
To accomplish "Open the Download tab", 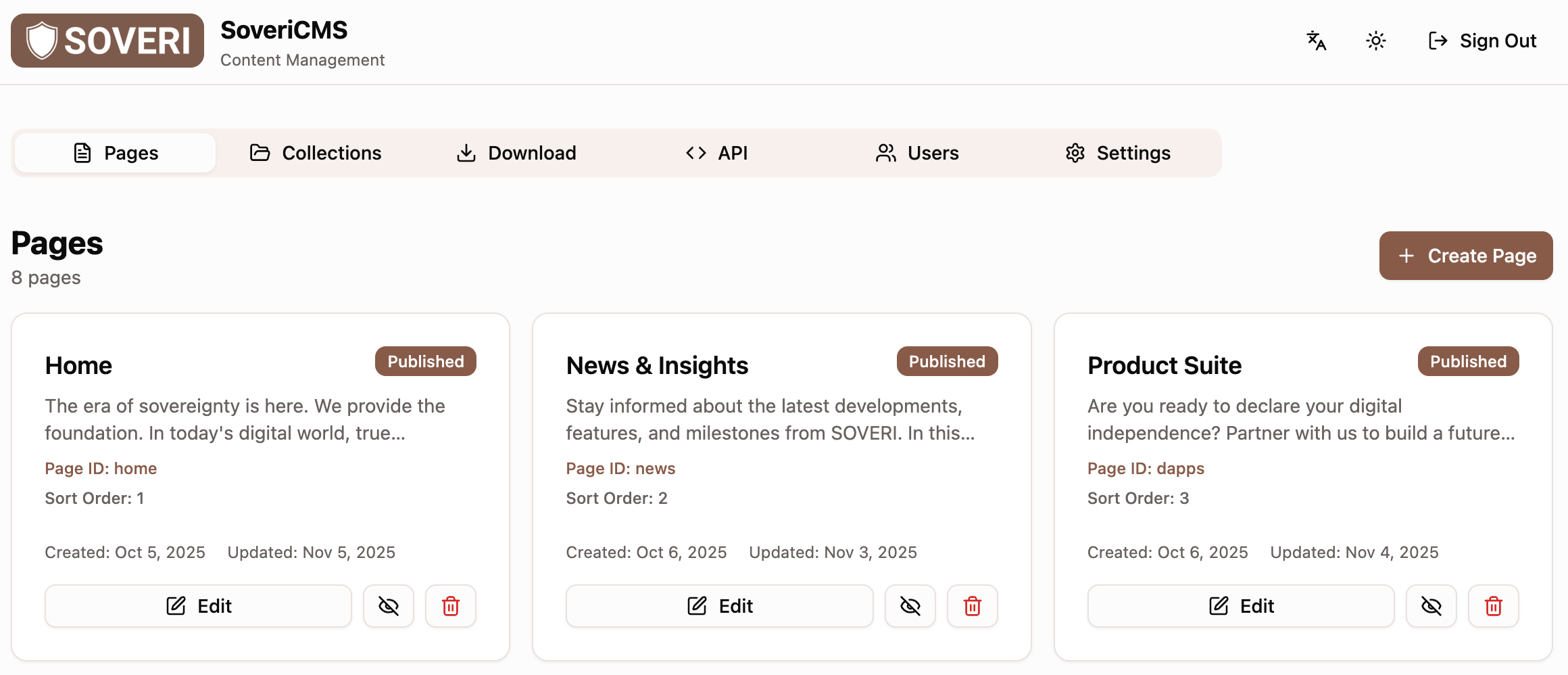I will [516, 153].
